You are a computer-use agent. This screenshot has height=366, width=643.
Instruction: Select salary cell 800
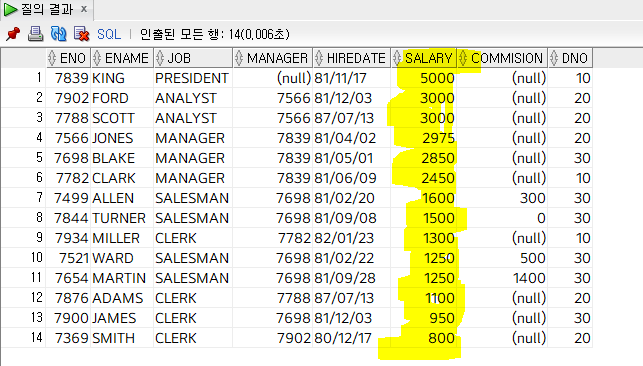pyautogui.click(x=424, y=338)
